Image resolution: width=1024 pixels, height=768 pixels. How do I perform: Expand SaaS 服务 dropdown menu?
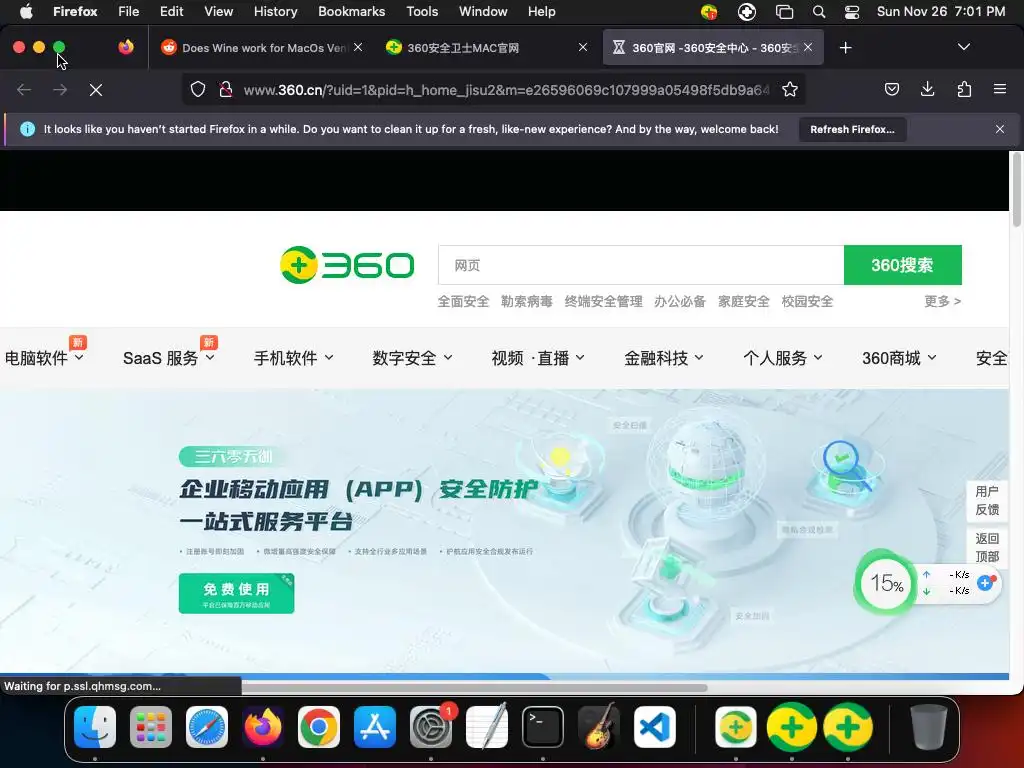tap(168, 358)
